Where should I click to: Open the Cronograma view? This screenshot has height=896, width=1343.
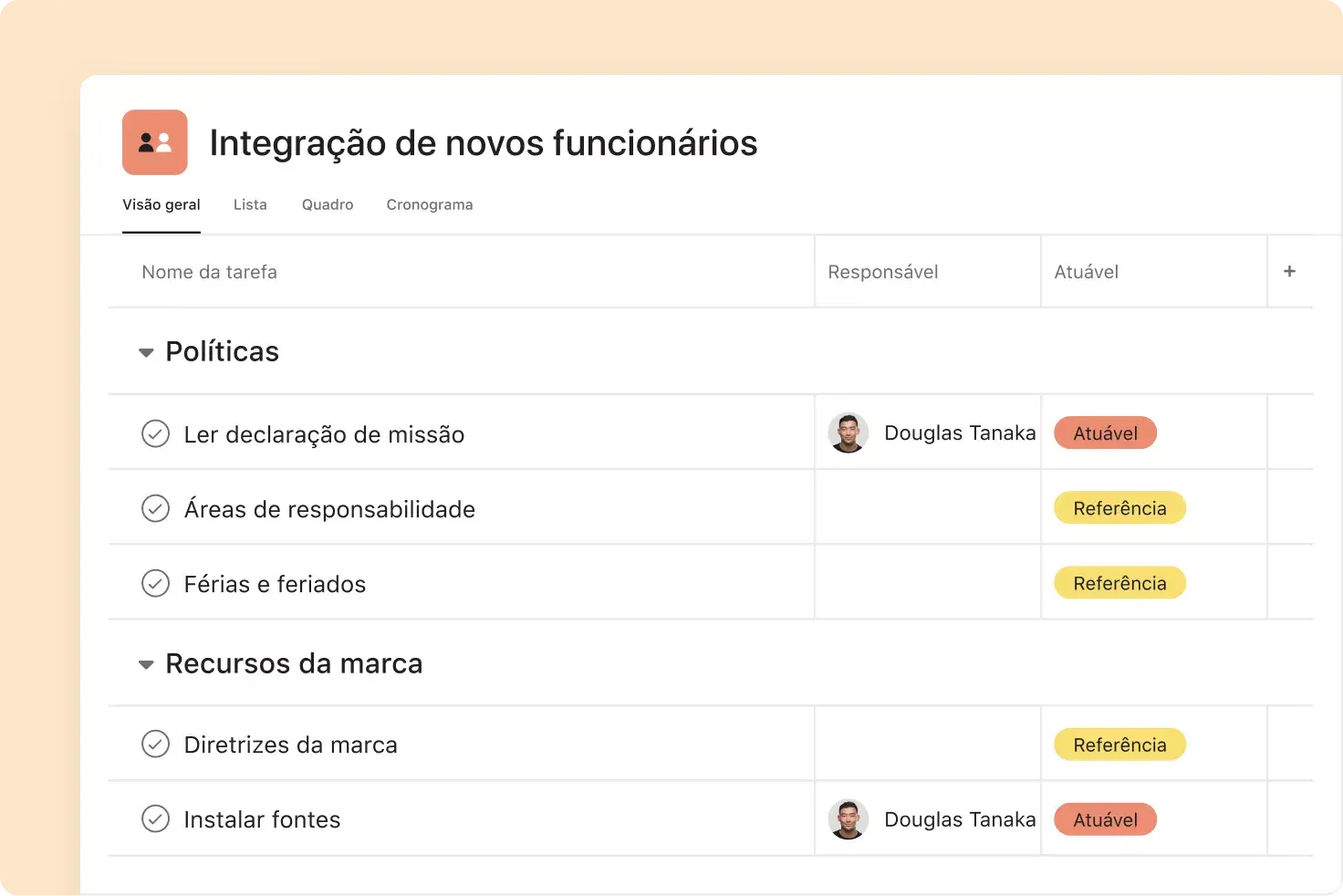(x=429, y=204)
